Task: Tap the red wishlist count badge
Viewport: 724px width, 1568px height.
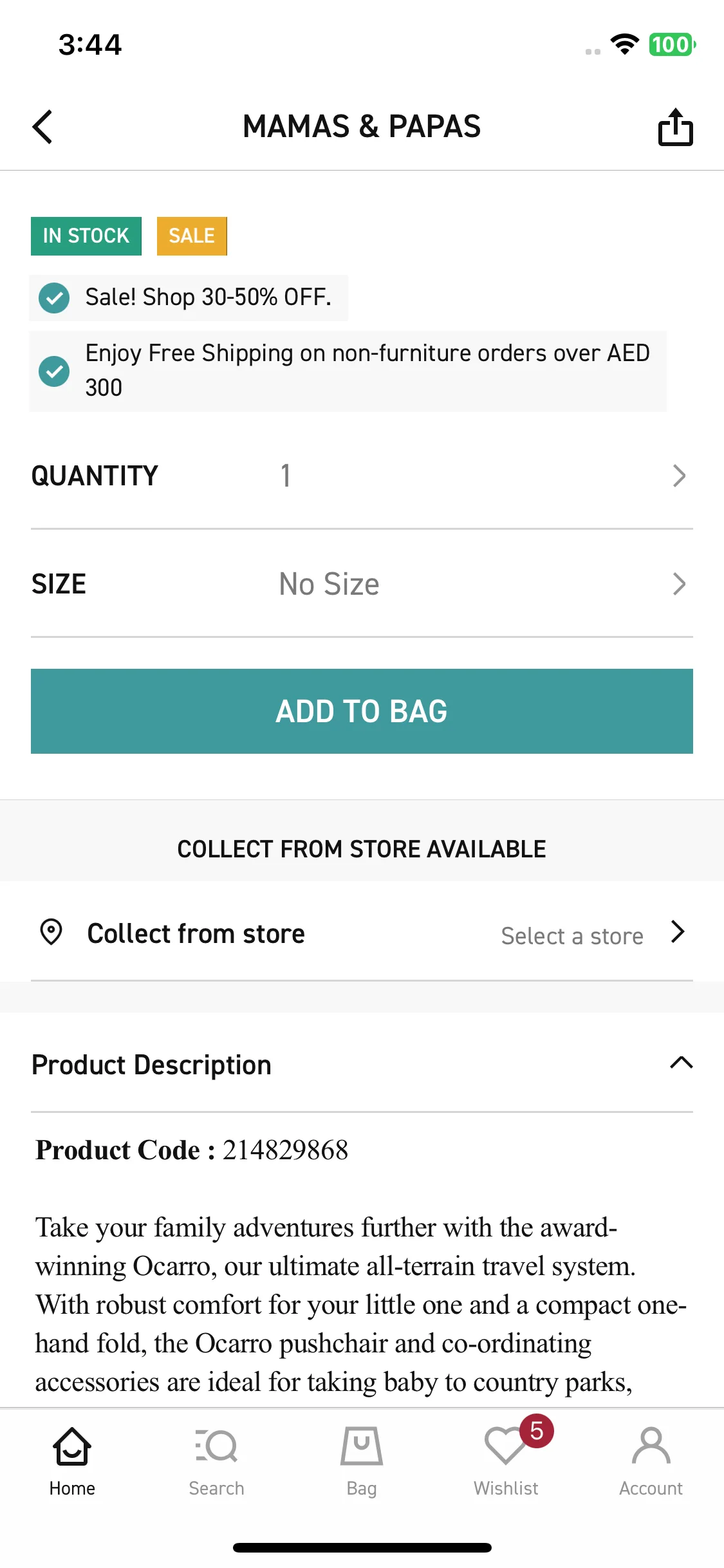Action: coord(537,1431)
